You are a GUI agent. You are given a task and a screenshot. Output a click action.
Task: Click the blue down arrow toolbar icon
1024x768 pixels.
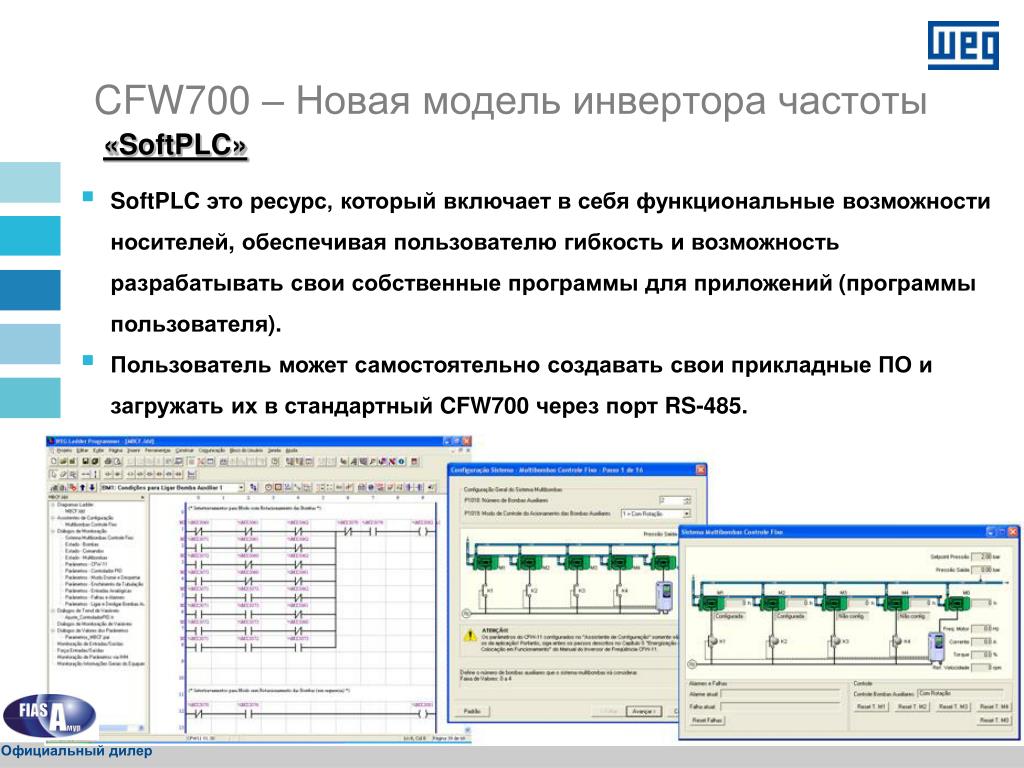click(x=91, y=487)
